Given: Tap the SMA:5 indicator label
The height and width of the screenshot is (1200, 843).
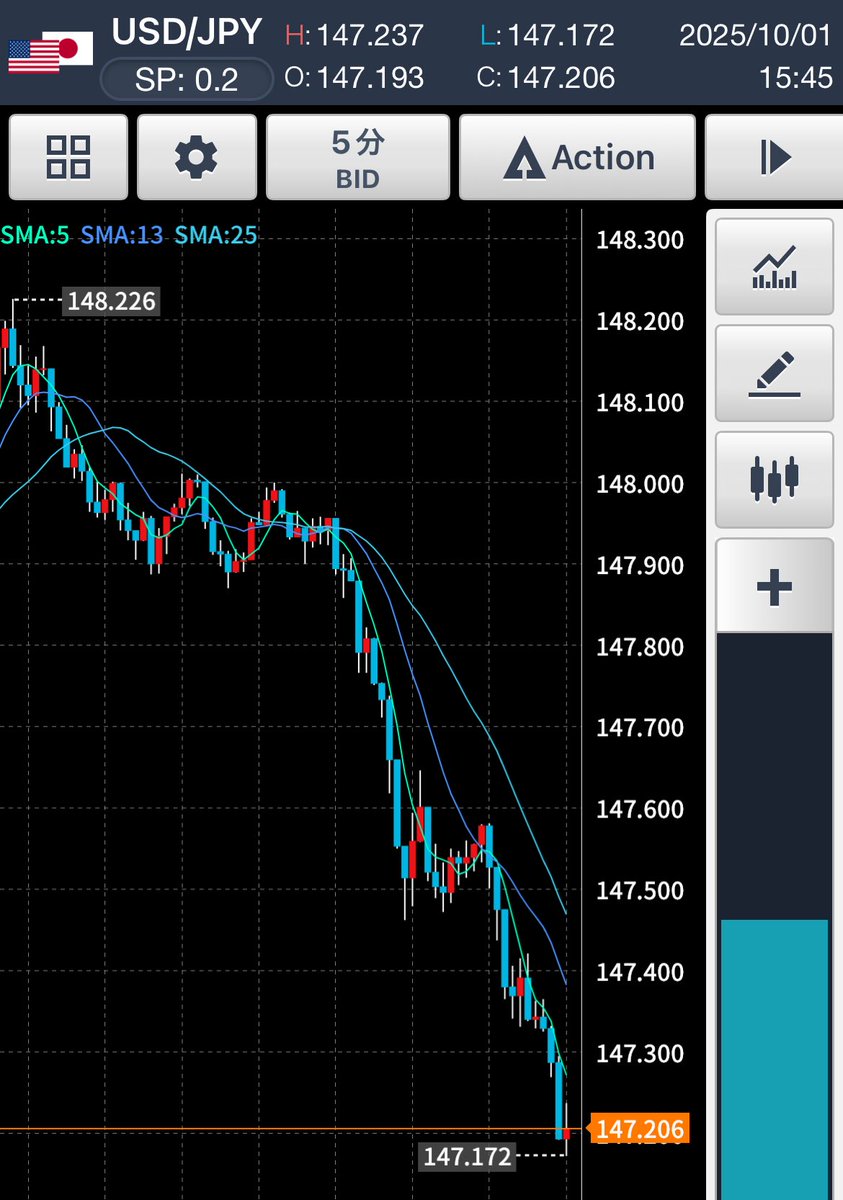Looking at the screenshot, I should click(35, 235).
